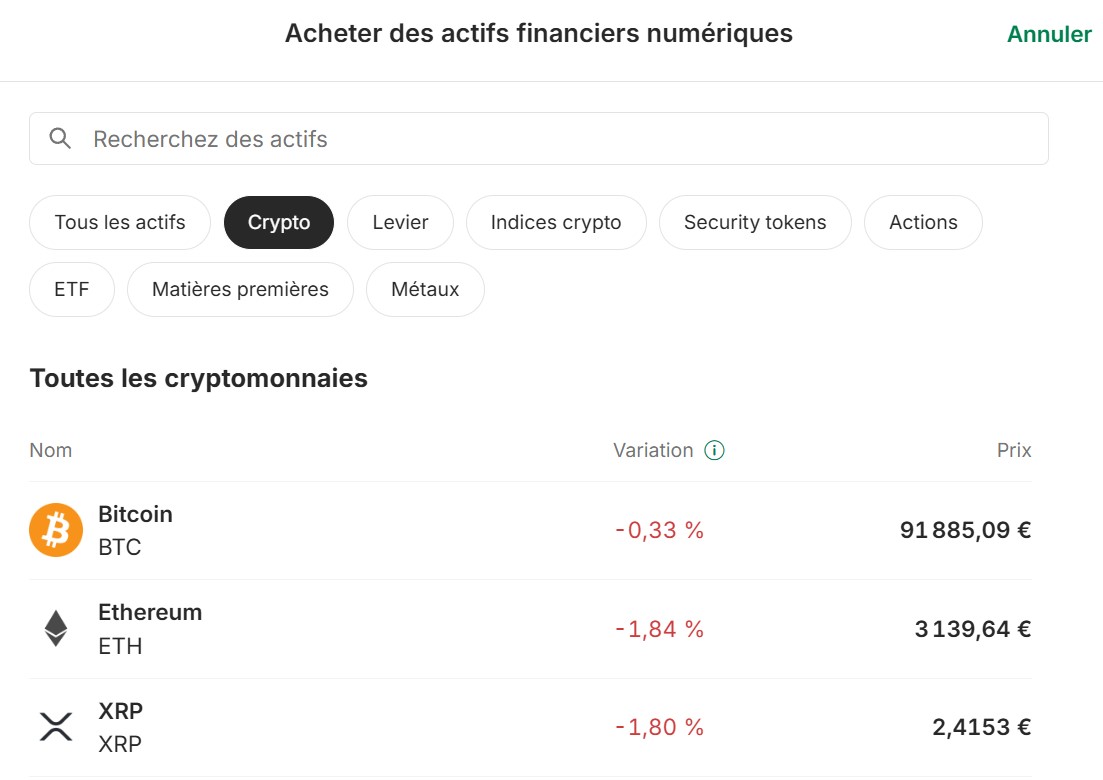
Task: Enable the Levier filter
Action: pyautogui.click(x=400, y=222)
